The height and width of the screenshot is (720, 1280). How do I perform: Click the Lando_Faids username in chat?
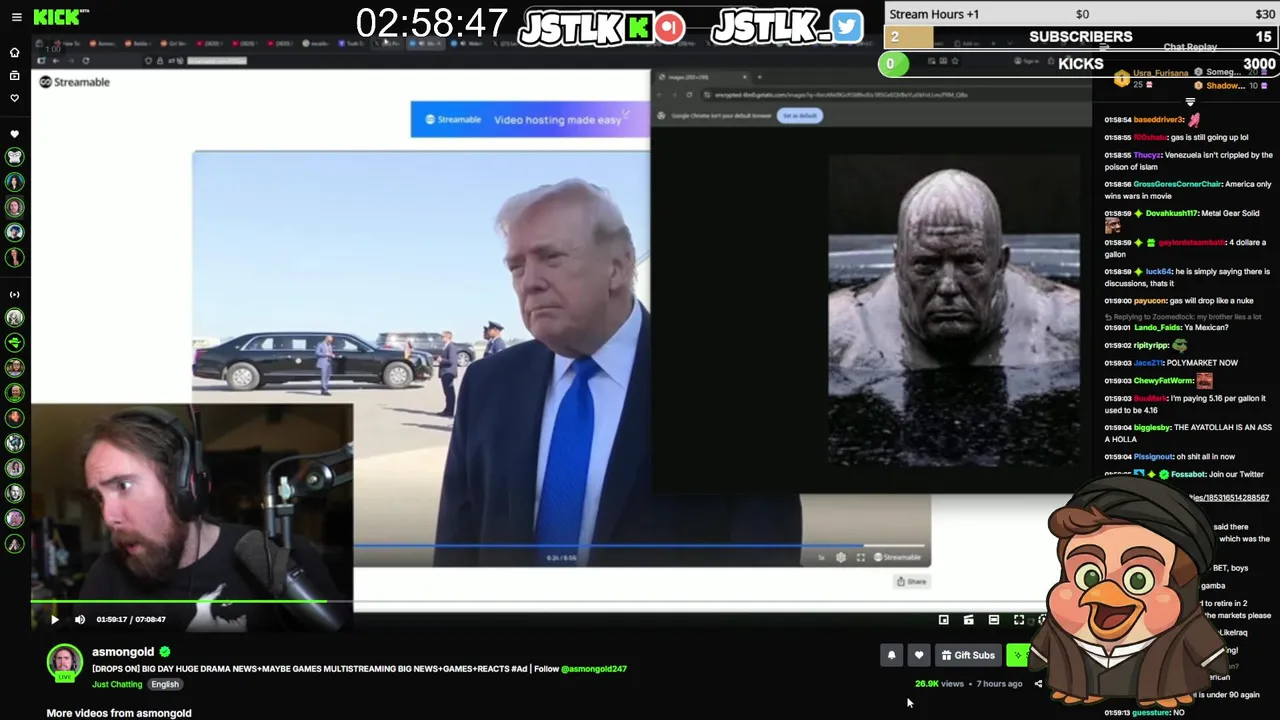click(1156, 327)
